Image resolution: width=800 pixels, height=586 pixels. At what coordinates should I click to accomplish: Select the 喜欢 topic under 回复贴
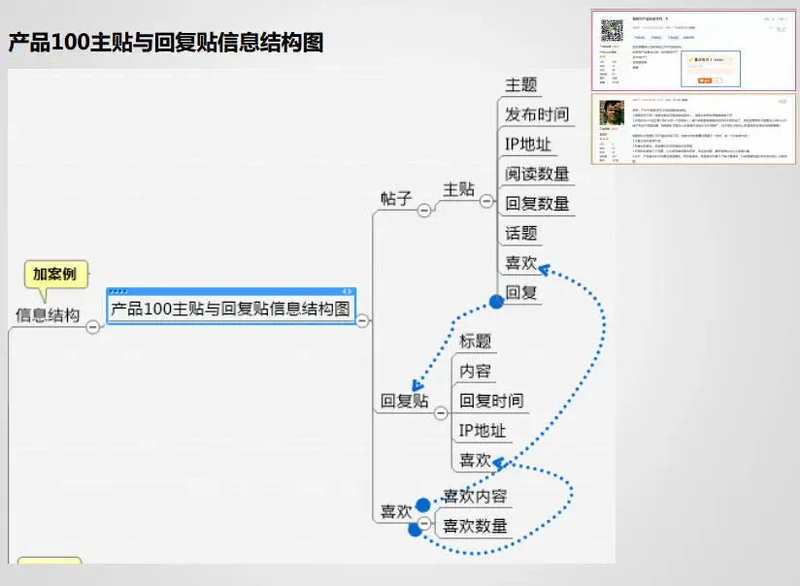pyautogui.click(x=475, y=461)
